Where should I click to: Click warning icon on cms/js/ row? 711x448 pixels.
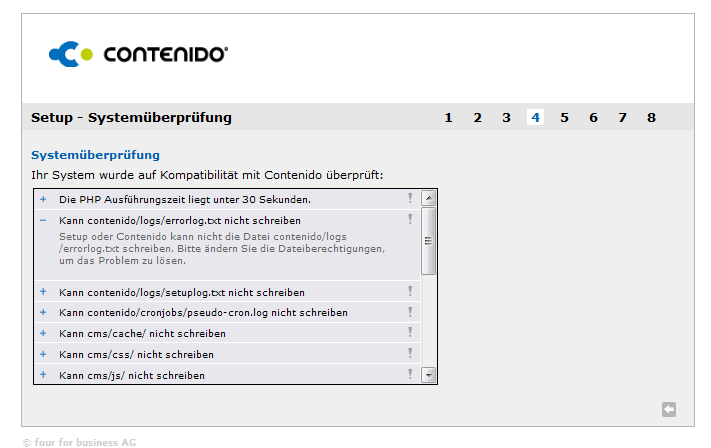410,374
